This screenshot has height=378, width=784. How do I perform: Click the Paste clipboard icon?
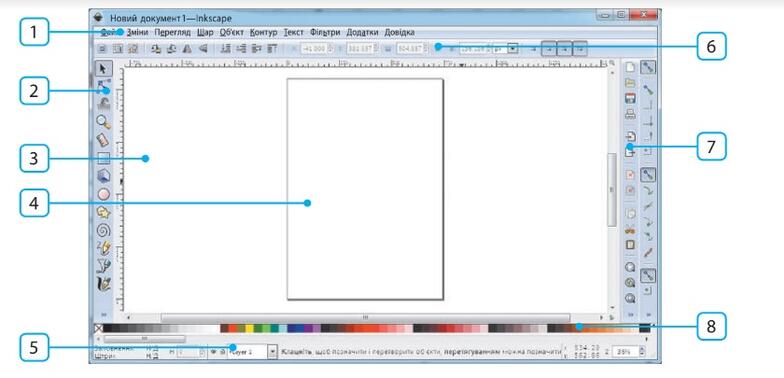point(630,245)
